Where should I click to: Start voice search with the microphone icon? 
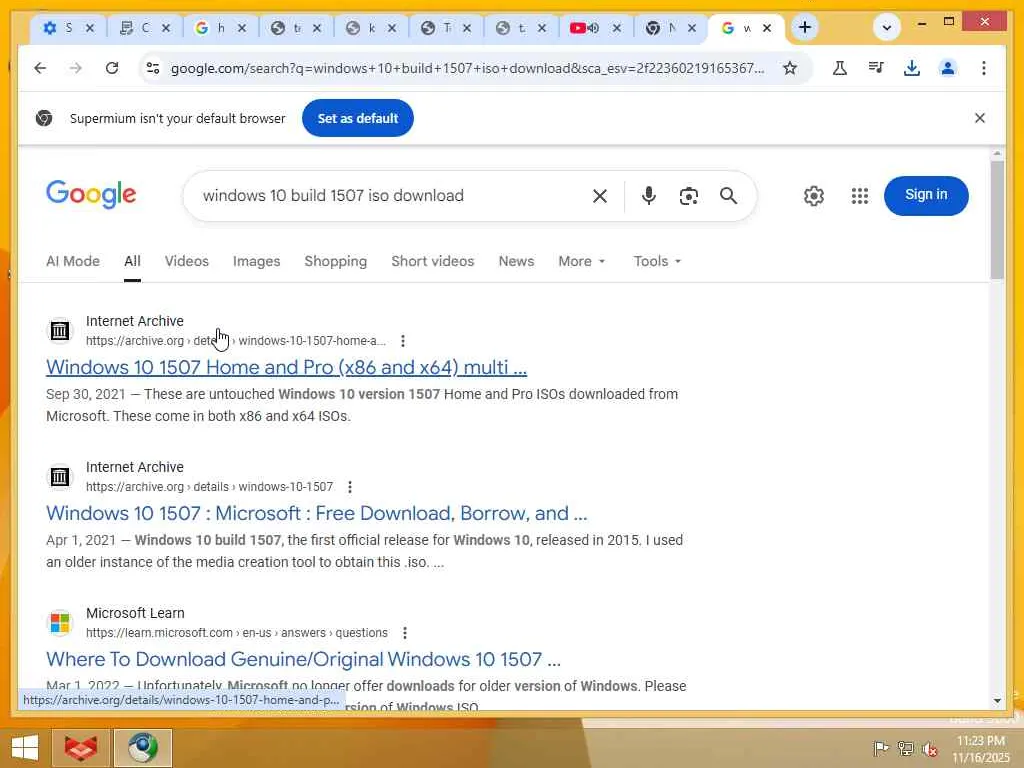[648, 196]
